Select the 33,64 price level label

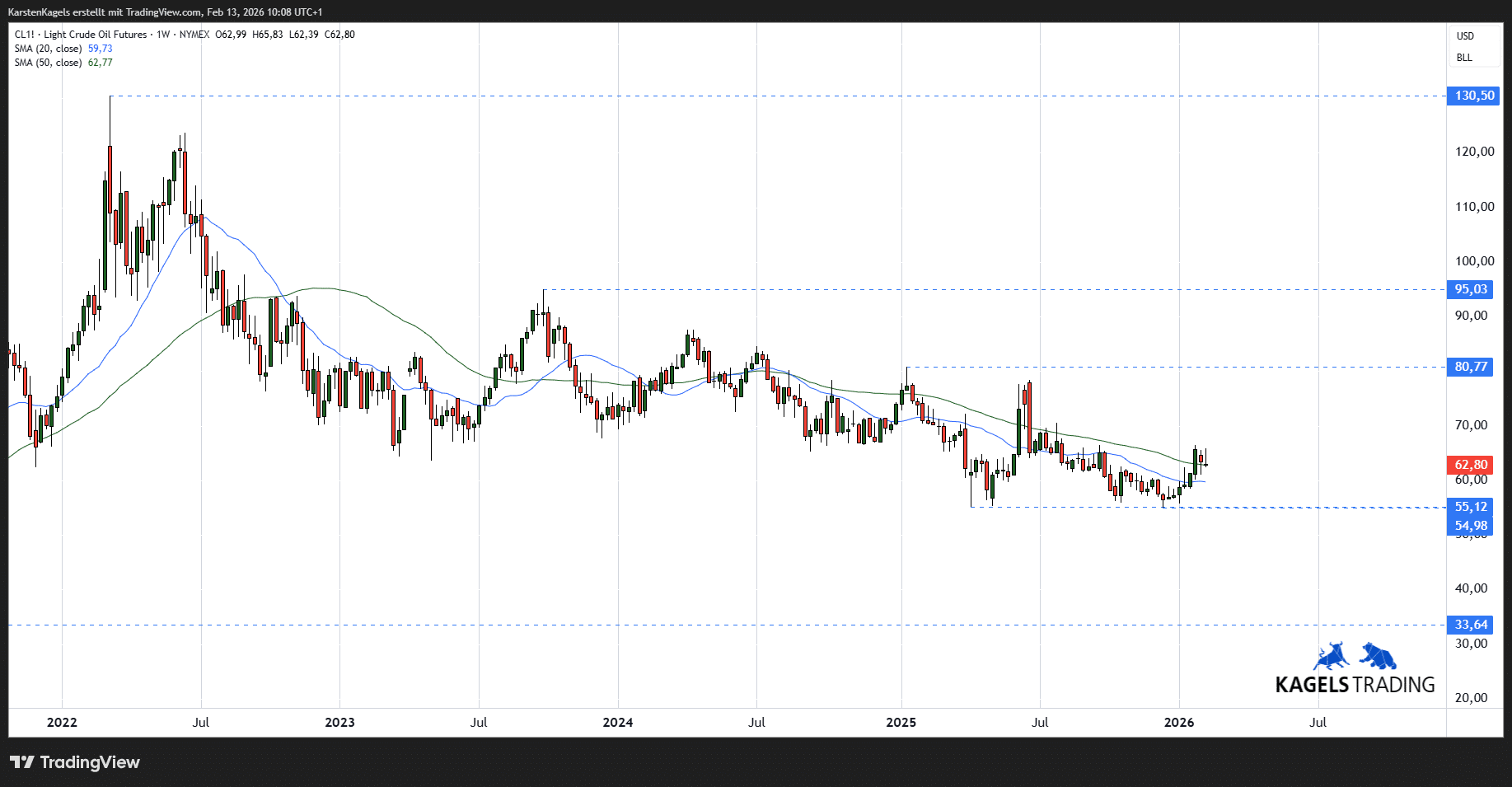1471,625
